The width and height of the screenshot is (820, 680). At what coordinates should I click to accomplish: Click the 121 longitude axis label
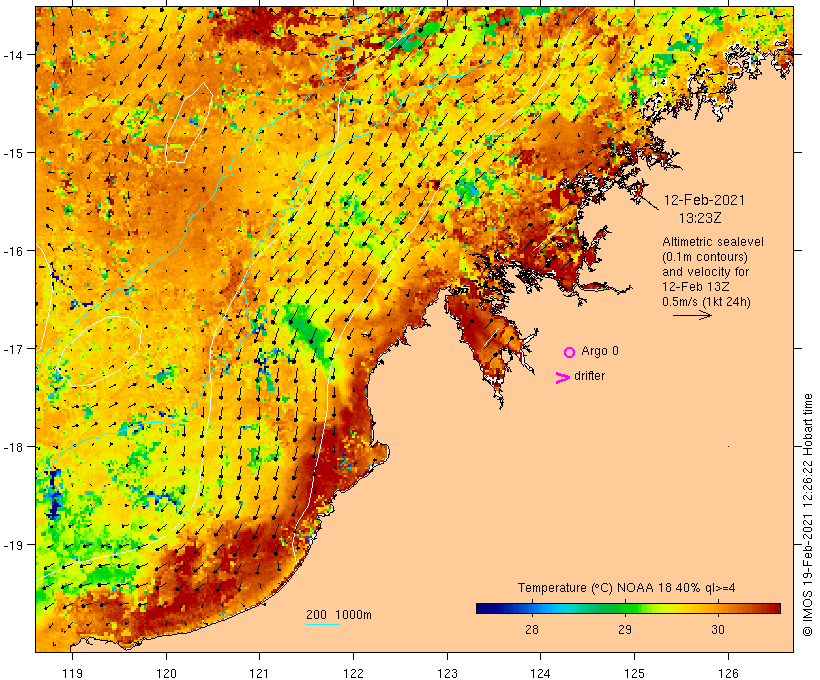pyautogui.click(x=259, y=673)
